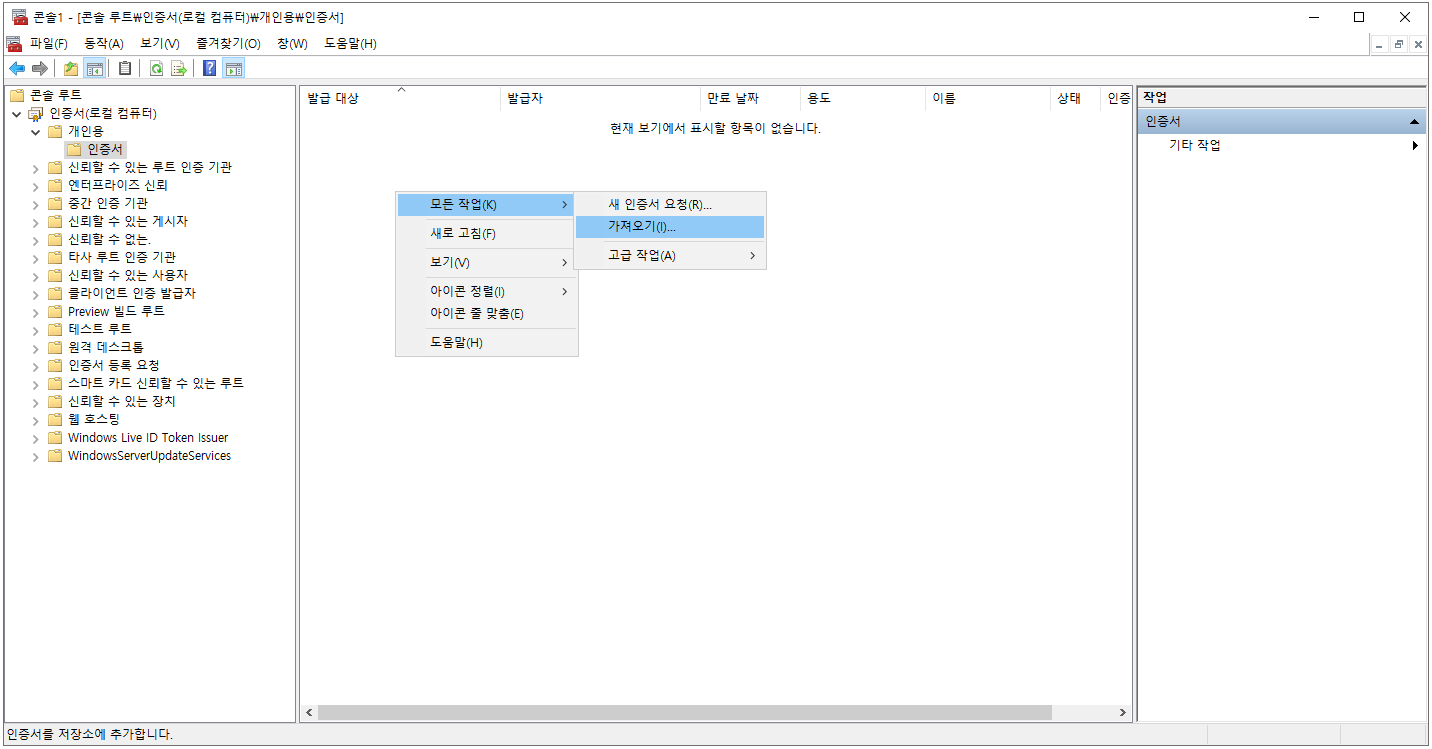1432x749 pixels.
Task: Click the 콘솔 루트 folder icon
Action: coord(16,95)
